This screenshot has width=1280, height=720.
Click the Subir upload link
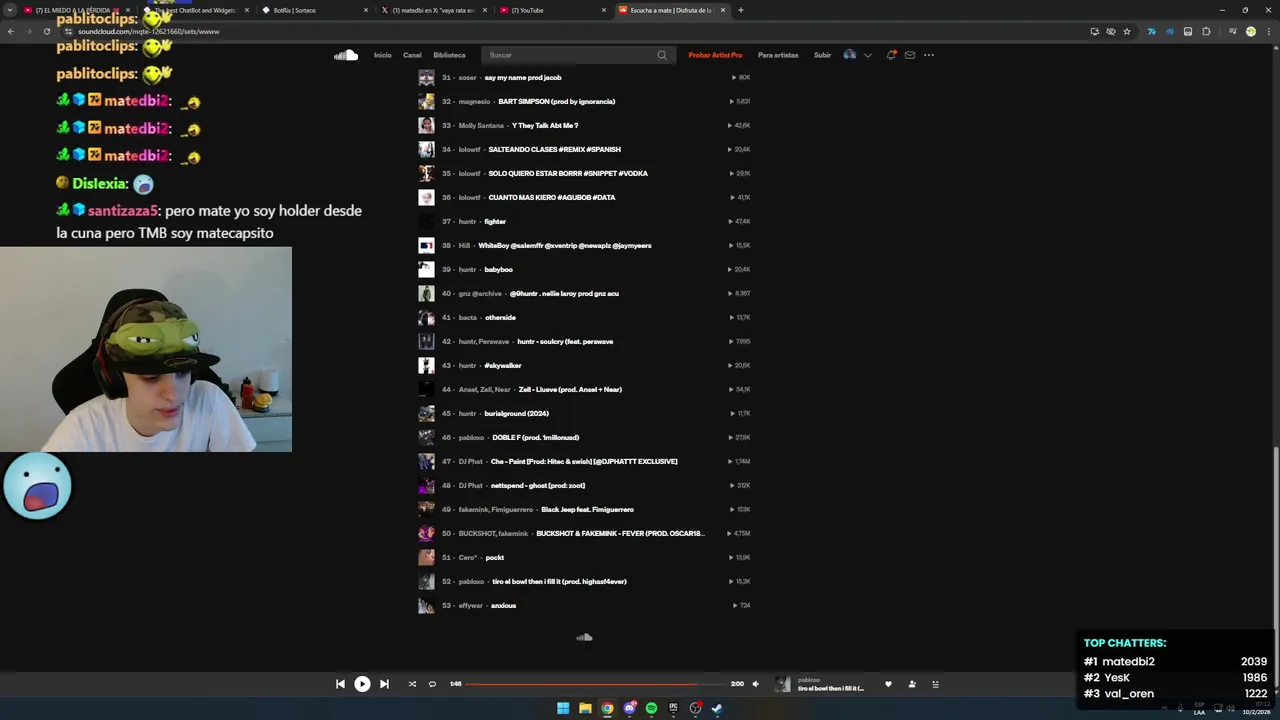[x=822, y=55]
